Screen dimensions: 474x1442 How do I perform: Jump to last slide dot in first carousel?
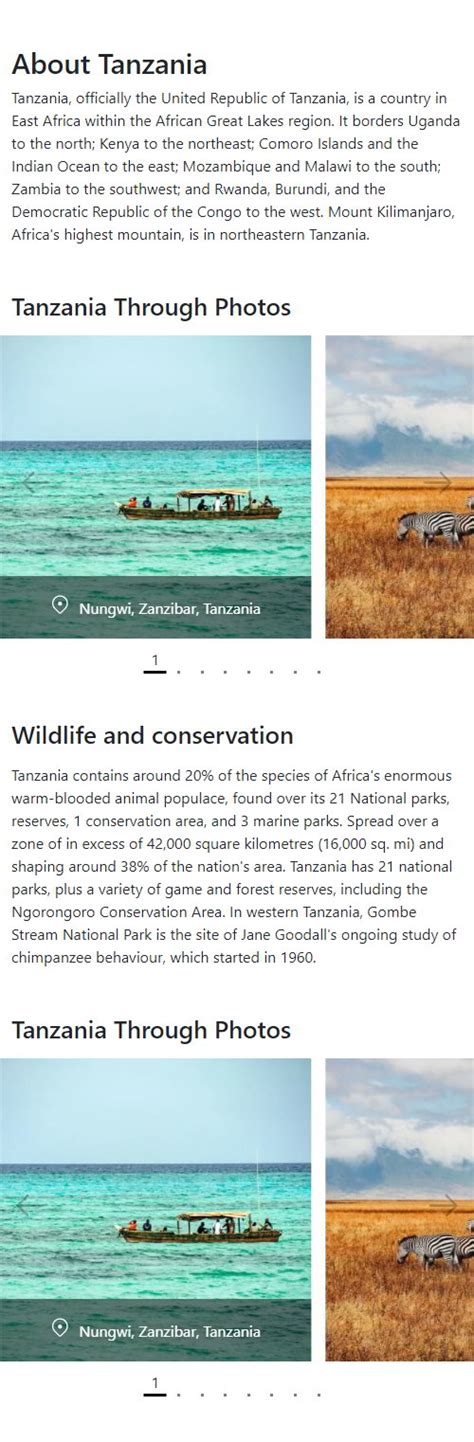click(319, 672)
